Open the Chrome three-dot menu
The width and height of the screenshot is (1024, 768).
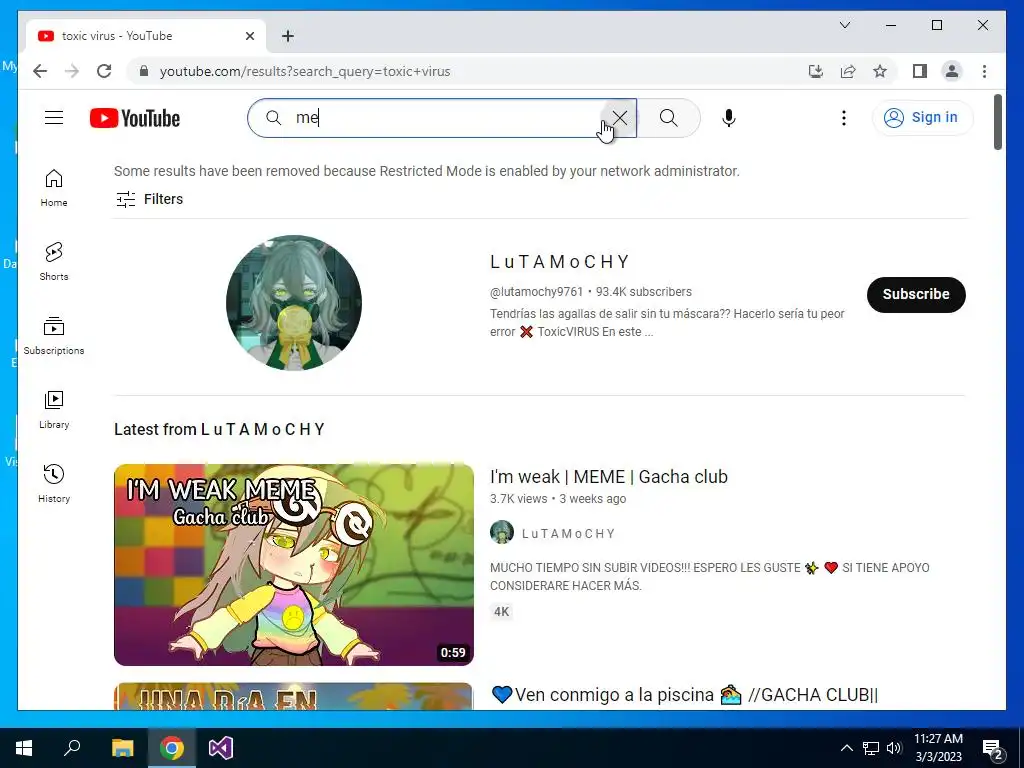click(x=984, y=71)
